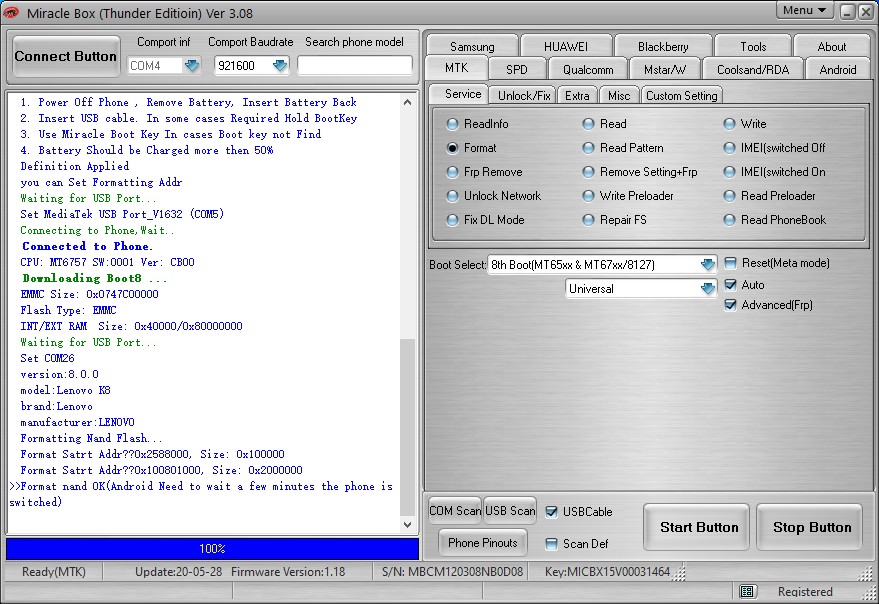Screen dimensions: 879x604
Task: Toggle the Scan Def checkbox
Action: pyautogui.click(x=552, y=543)
